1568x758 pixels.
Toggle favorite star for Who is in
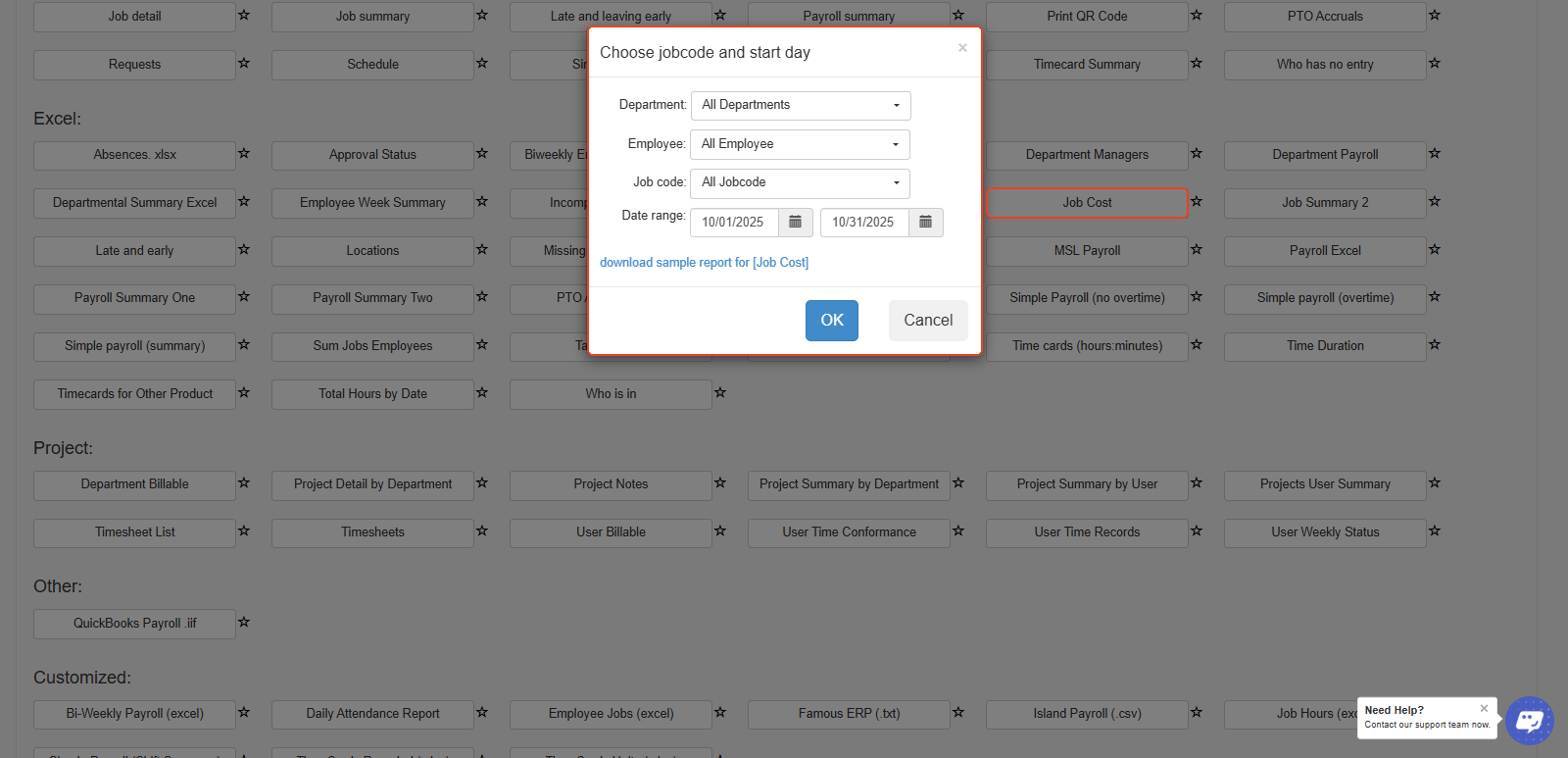(x=720, y=393)
